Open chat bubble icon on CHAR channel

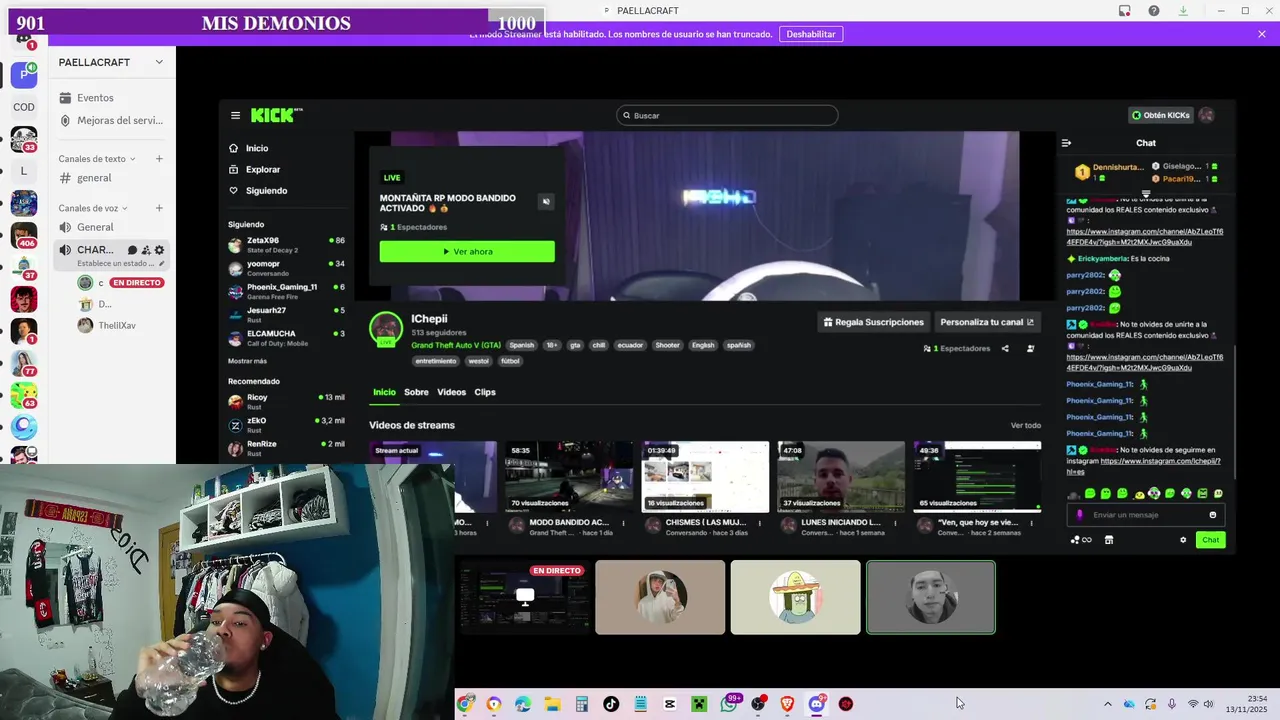132,250
